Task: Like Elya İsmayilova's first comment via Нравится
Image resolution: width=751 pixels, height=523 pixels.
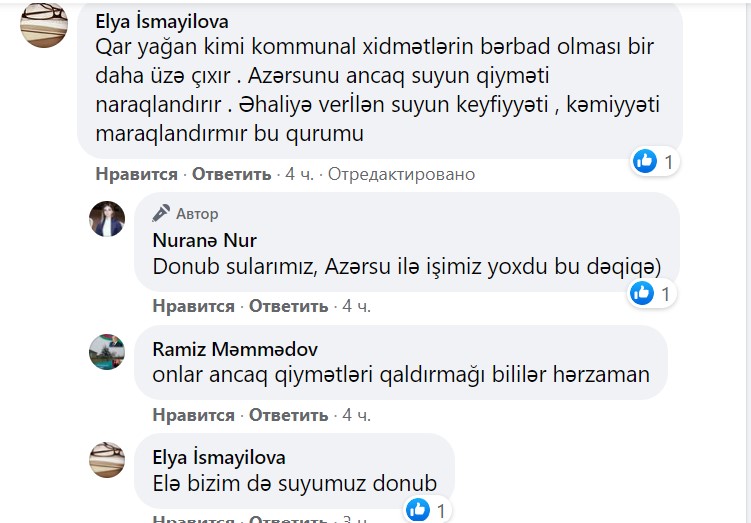Action: (136, 174)
